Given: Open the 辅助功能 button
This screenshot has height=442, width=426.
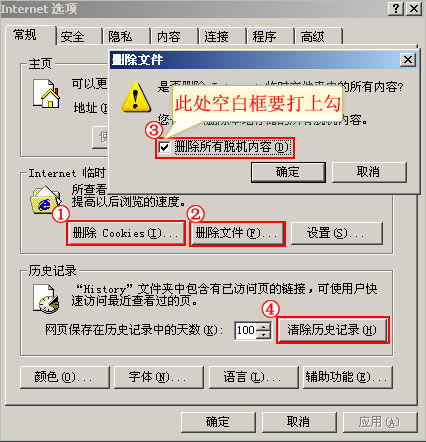Looking at the screenshot, I should tap(348, 377).
